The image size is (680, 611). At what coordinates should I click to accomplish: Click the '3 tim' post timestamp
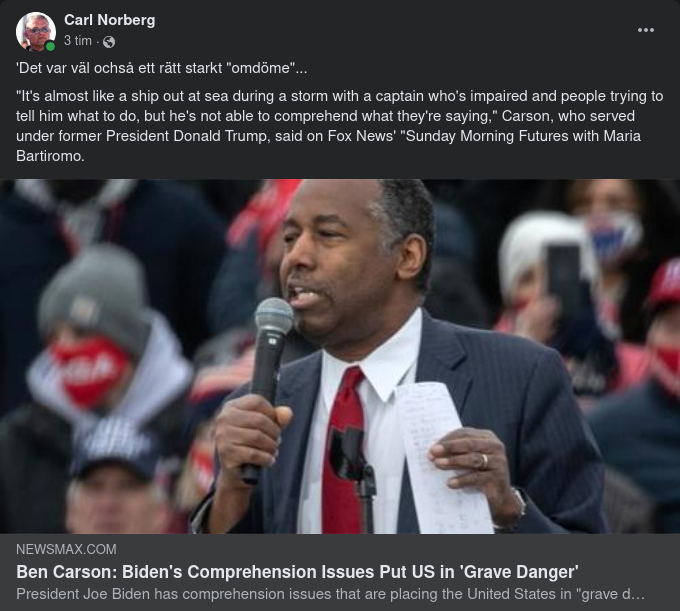(x=78, y=41)
